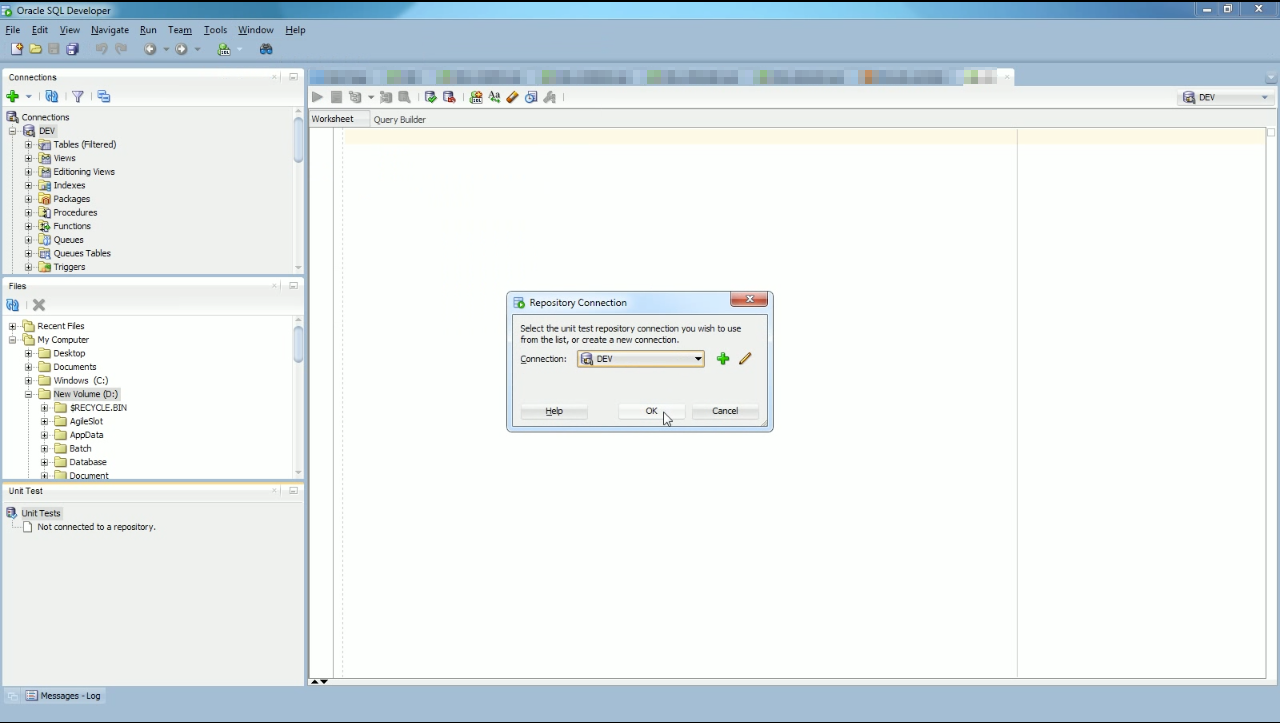Click green plus icon in Repository Connection dialog
Viewport: 1280px width, 723px height.
click(x=723, y=359)
